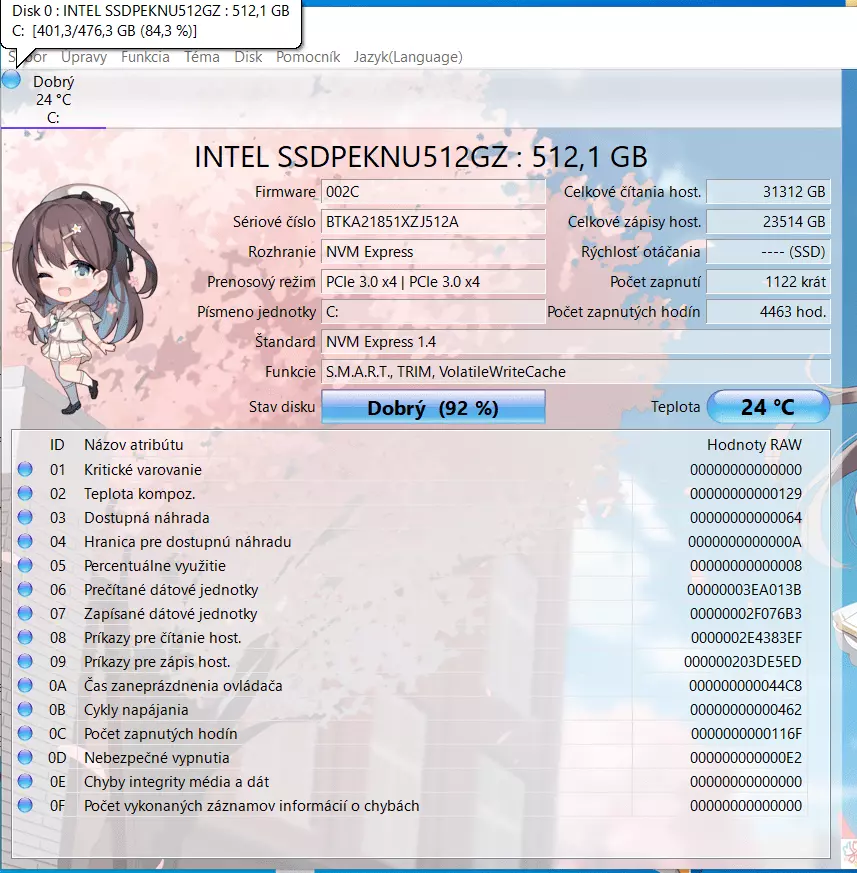Open the Téma menu
The height and width of the screenshot is (873, 857).
point(202,57)
